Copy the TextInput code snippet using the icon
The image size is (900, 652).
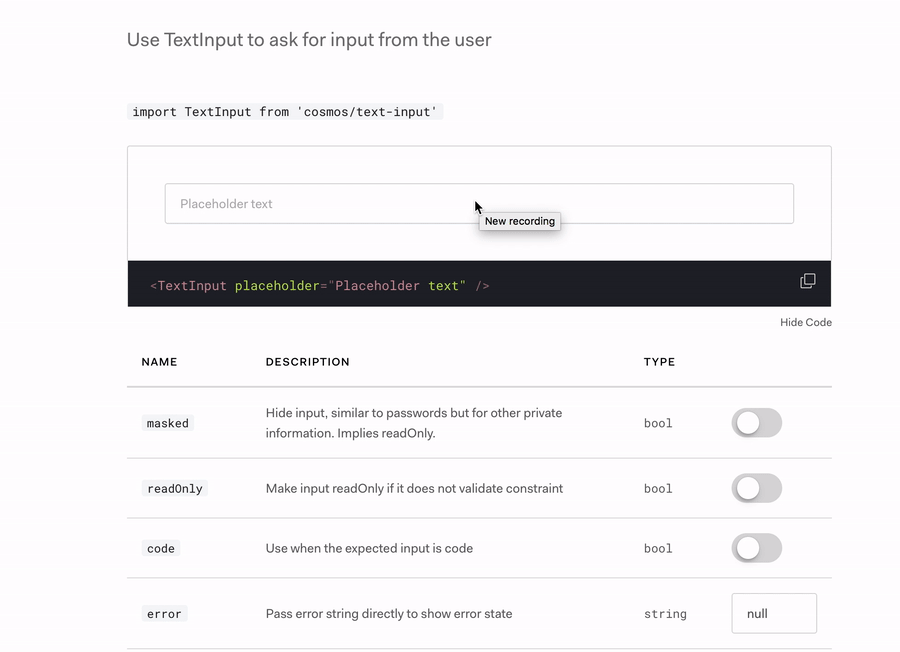[807, 281]
